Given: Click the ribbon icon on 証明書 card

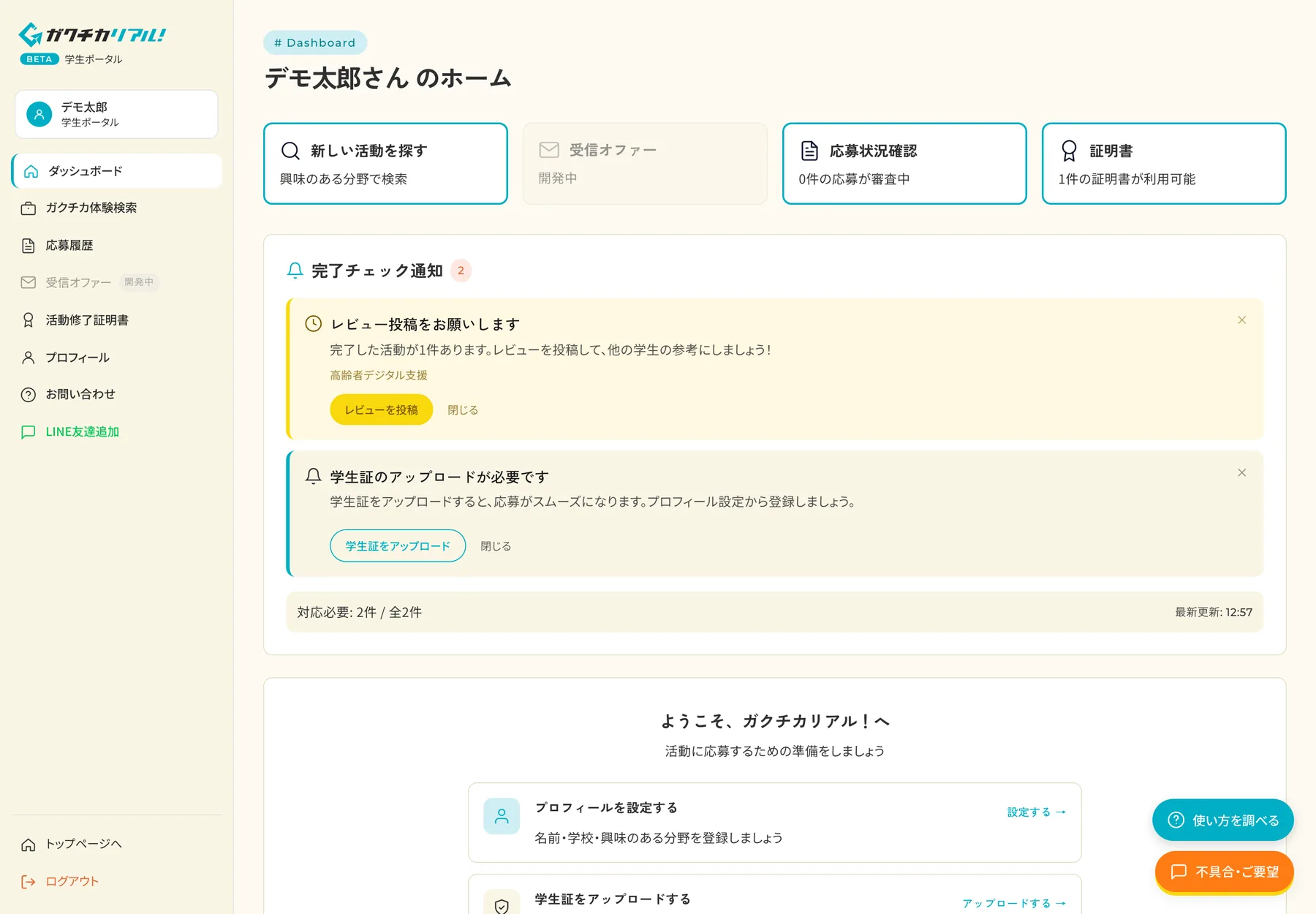Looking at the screenshot, I should (1069, 151).
